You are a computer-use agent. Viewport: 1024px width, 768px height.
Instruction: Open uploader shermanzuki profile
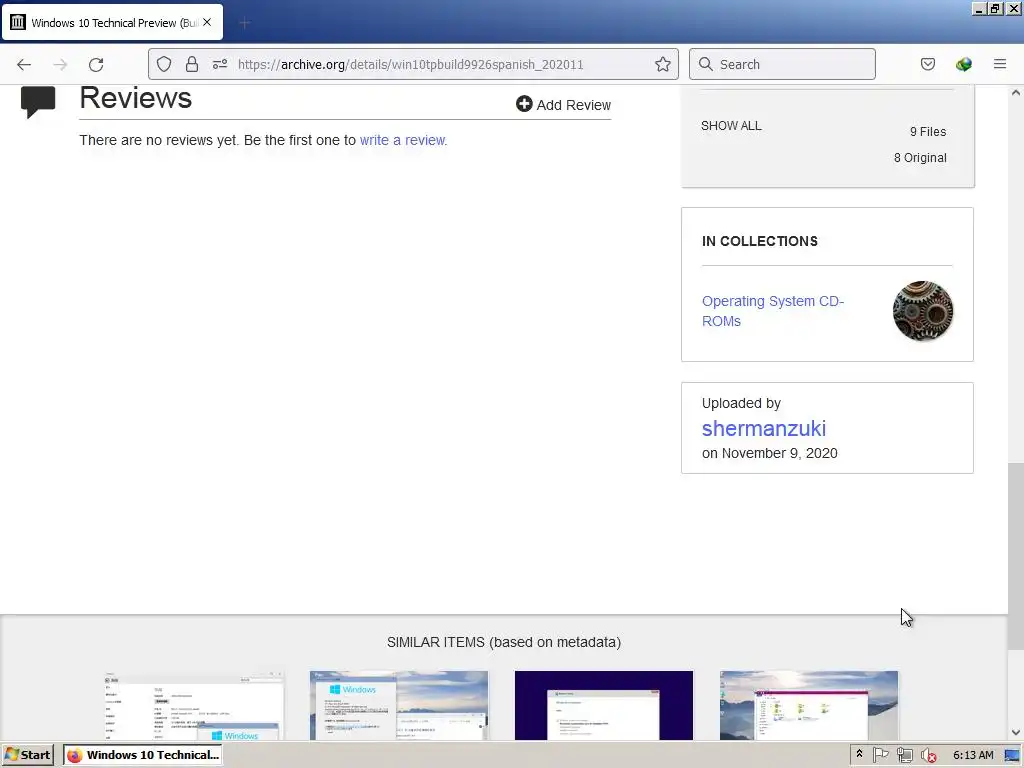click(763, 428)
